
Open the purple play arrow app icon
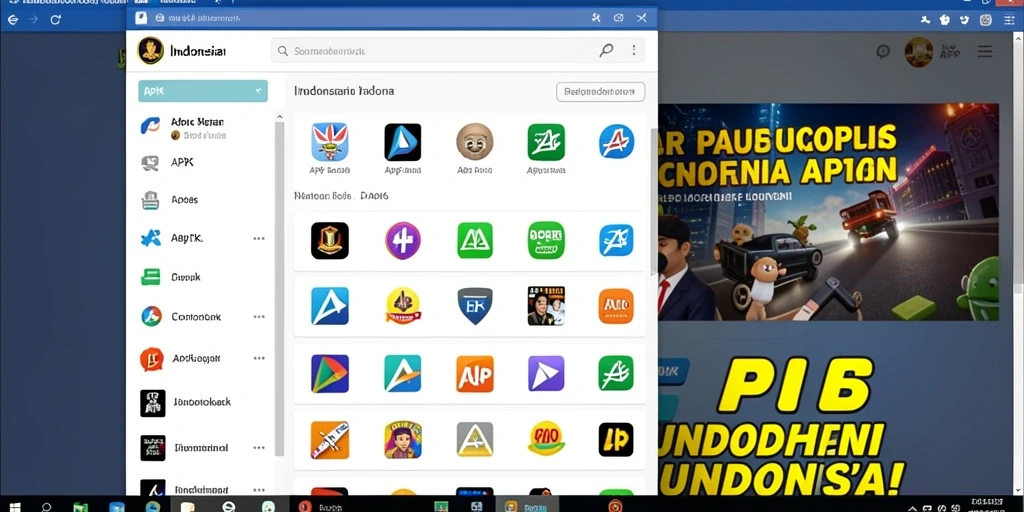546,374
